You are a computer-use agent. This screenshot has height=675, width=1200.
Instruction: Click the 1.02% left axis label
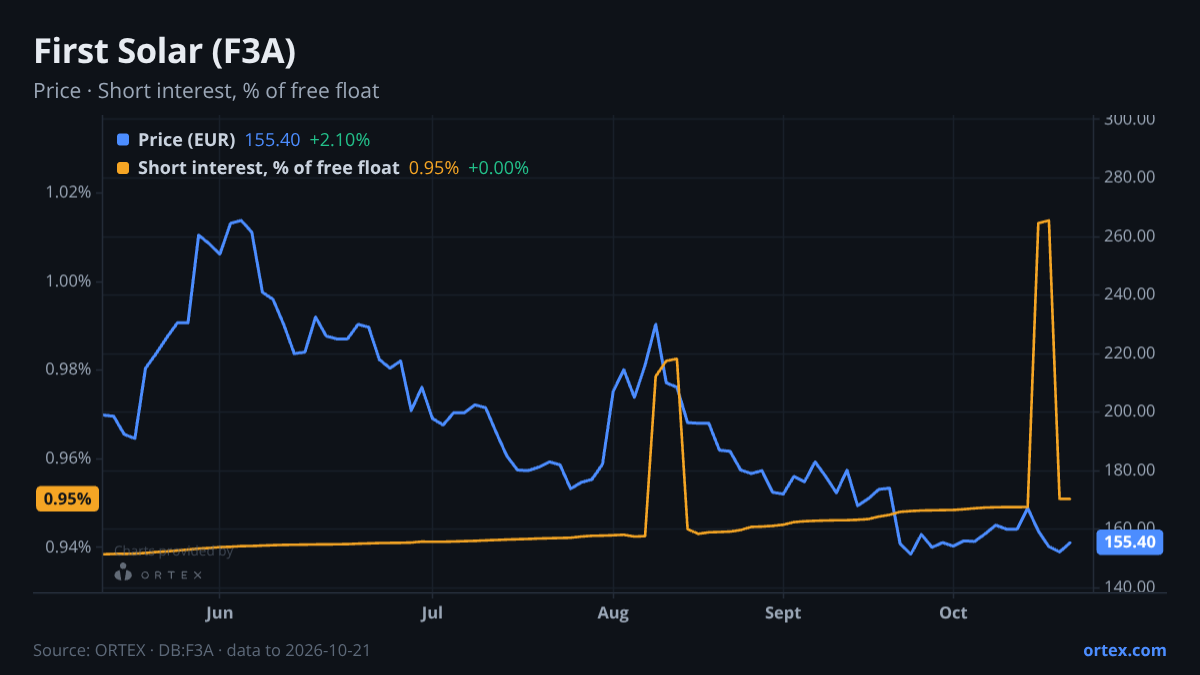pyautogui.click(x=69, y=192)
